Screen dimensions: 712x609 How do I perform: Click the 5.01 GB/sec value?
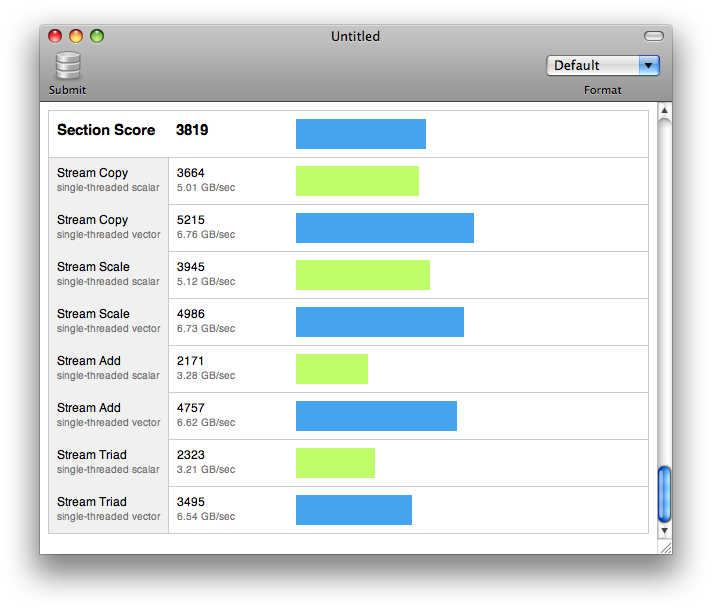coord(206,188)
